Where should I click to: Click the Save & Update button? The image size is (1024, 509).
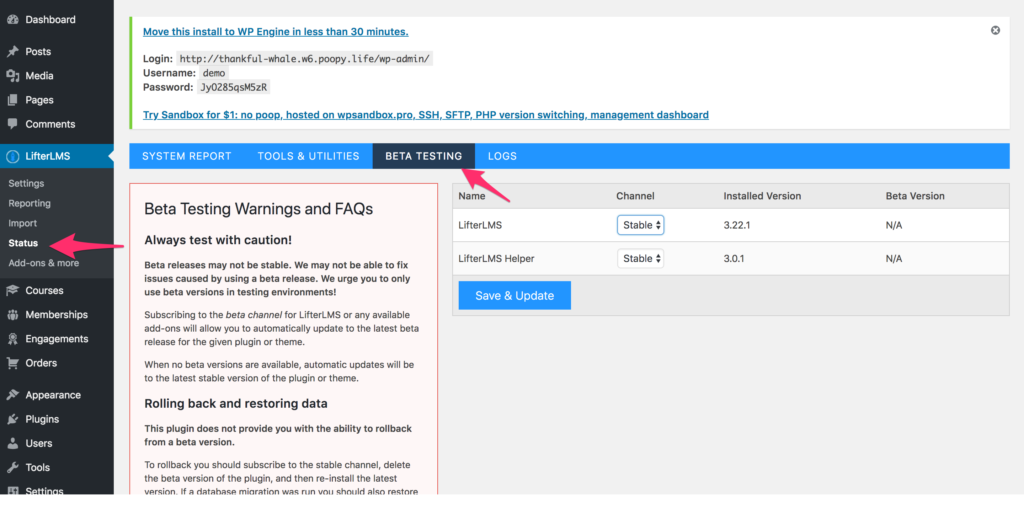[515, 295]
